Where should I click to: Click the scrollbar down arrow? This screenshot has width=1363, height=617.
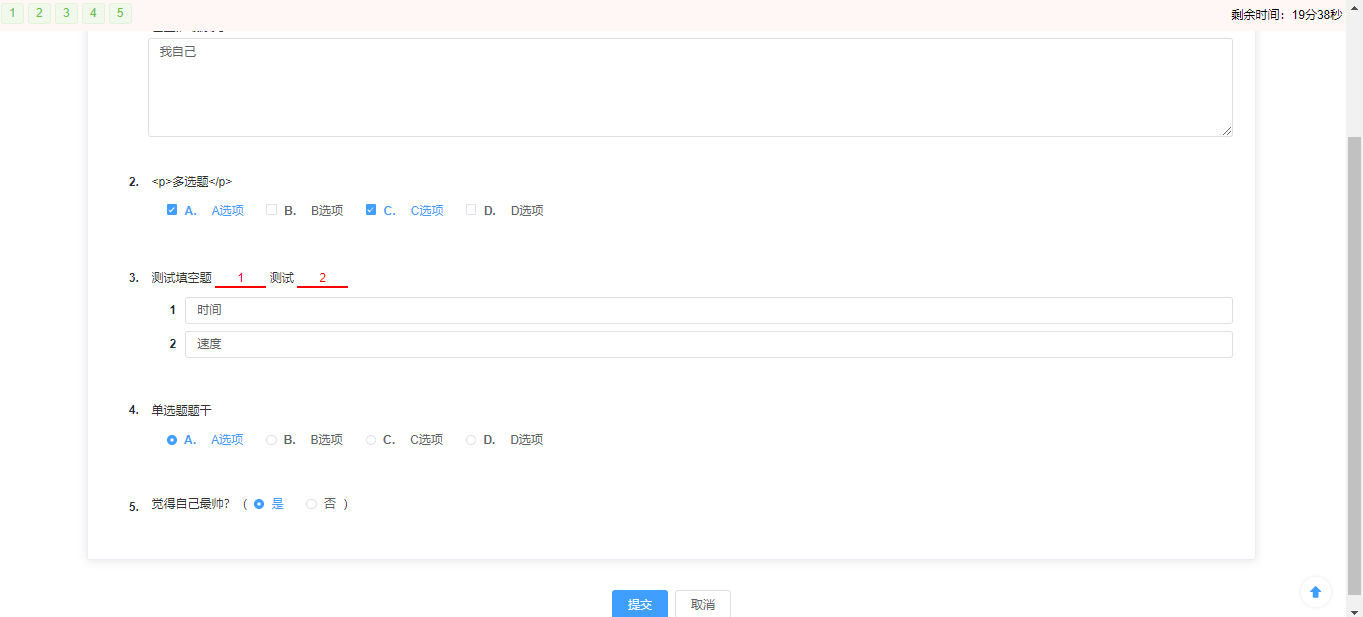[1355, 610]
